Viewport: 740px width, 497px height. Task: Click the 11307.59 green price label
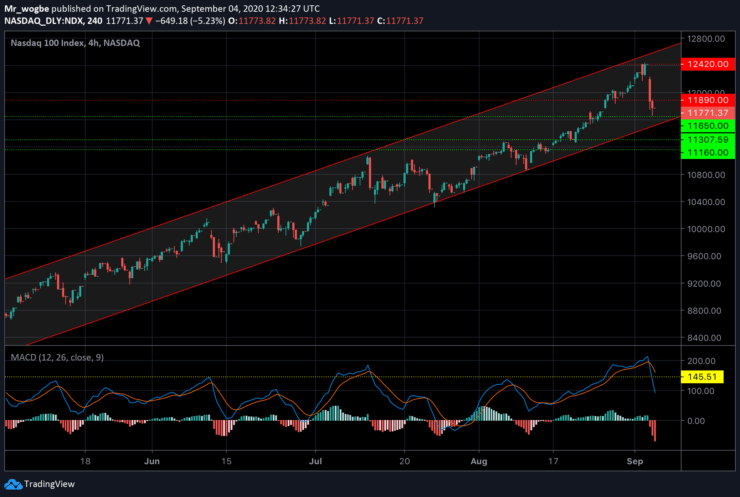point(708,140)
